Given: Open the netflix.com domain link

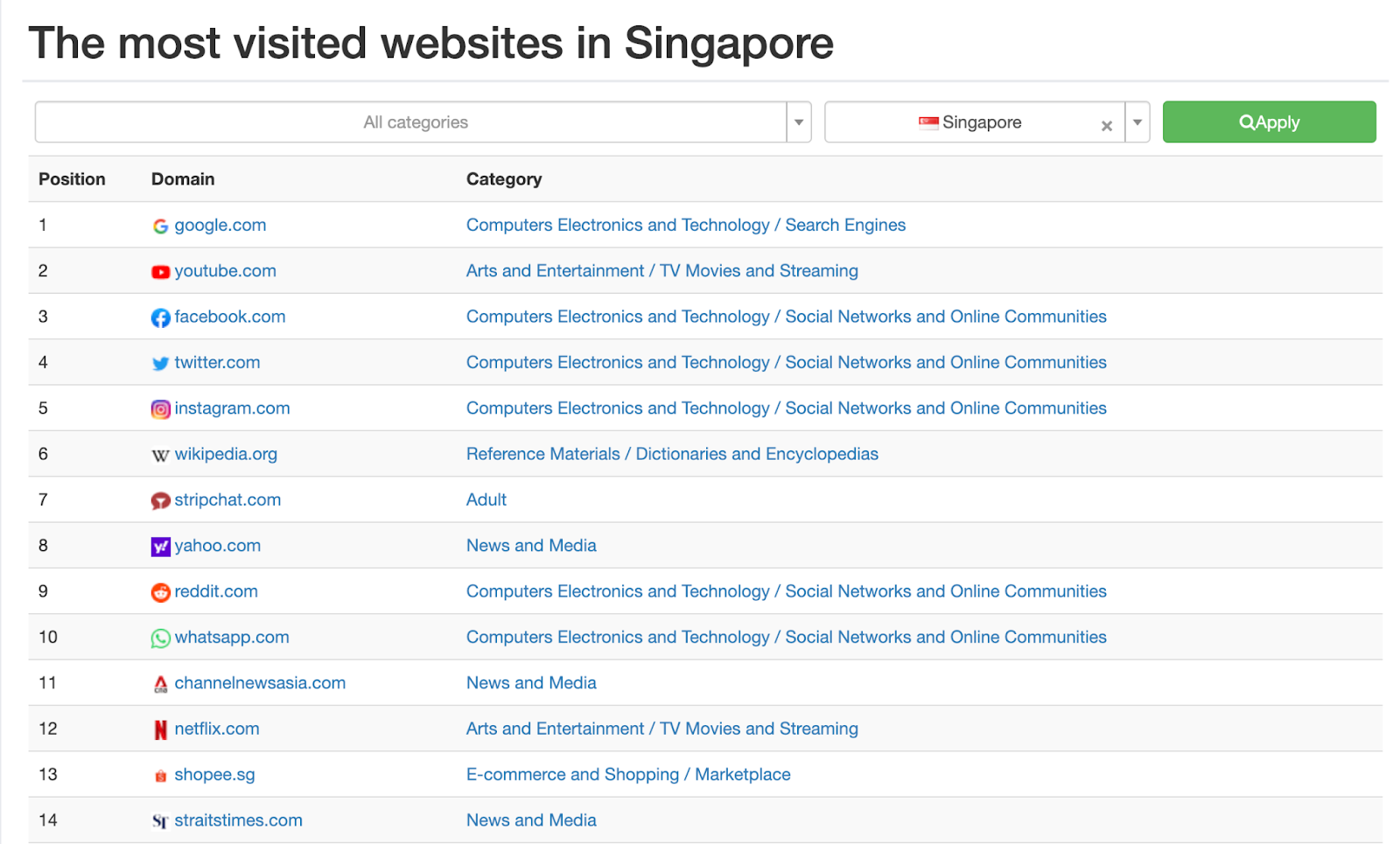Looking at the screenshot, I should coord(217,729).
